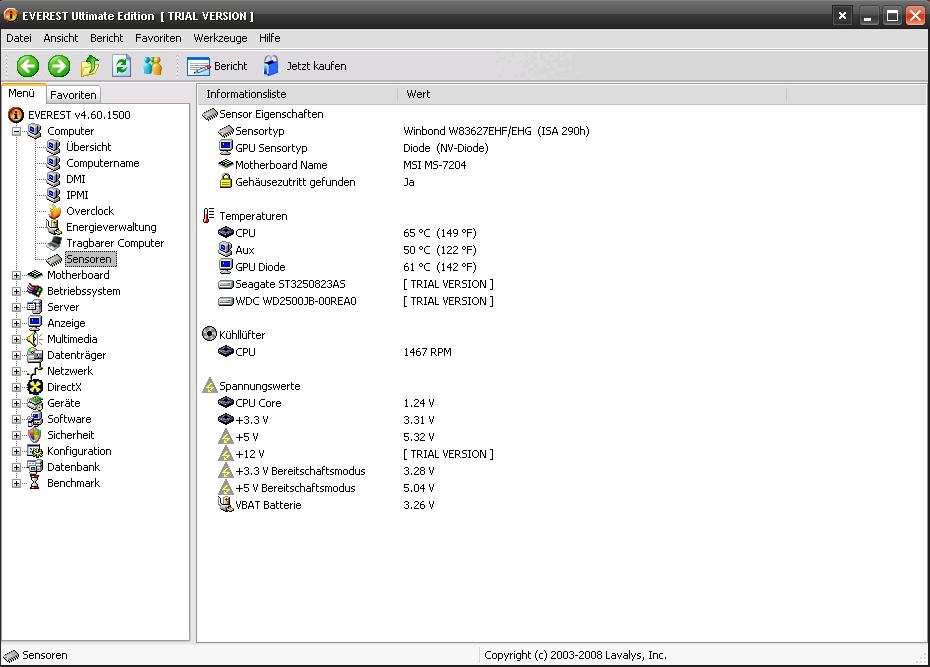Select the Tragbarer Computer tree item
The width and height of the screenshot is (930, 667).
(x=114, y=243)
